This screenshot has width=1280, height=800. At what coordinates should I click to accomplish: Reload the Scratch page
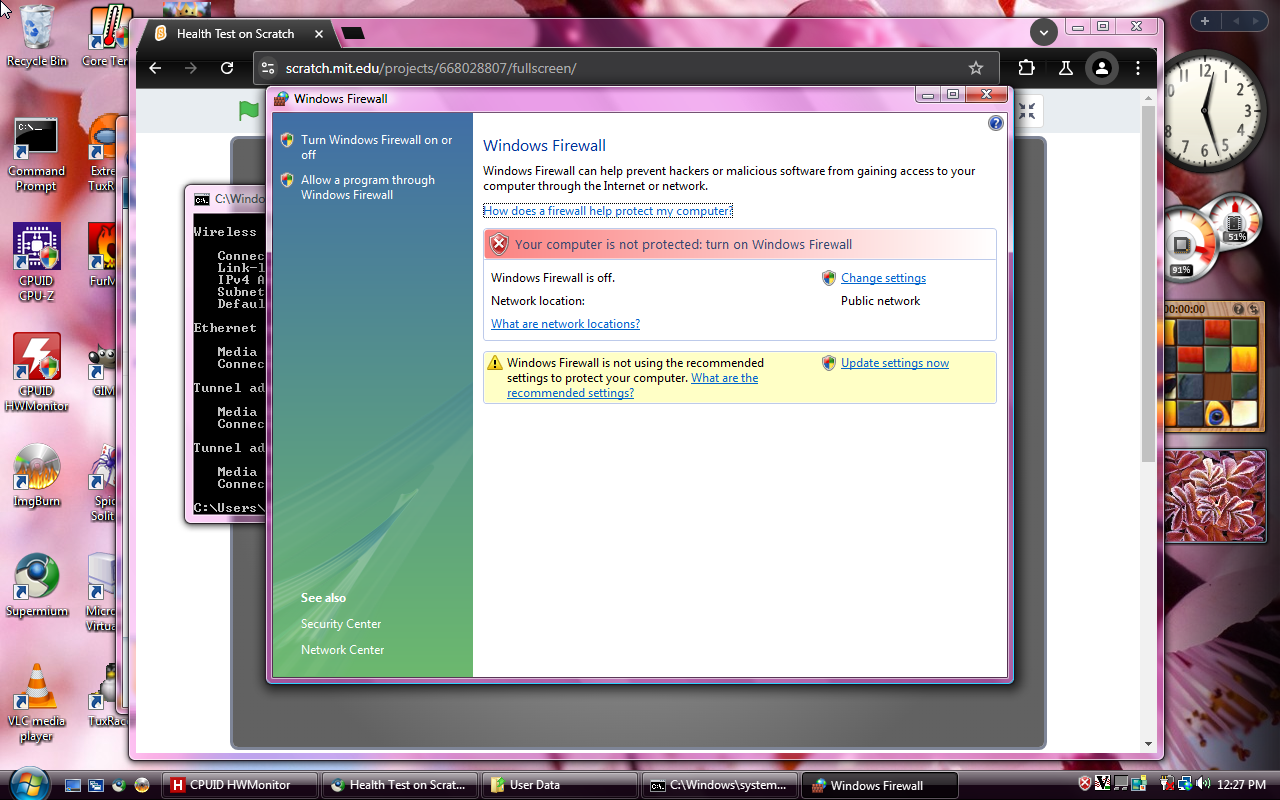(227, 68)
